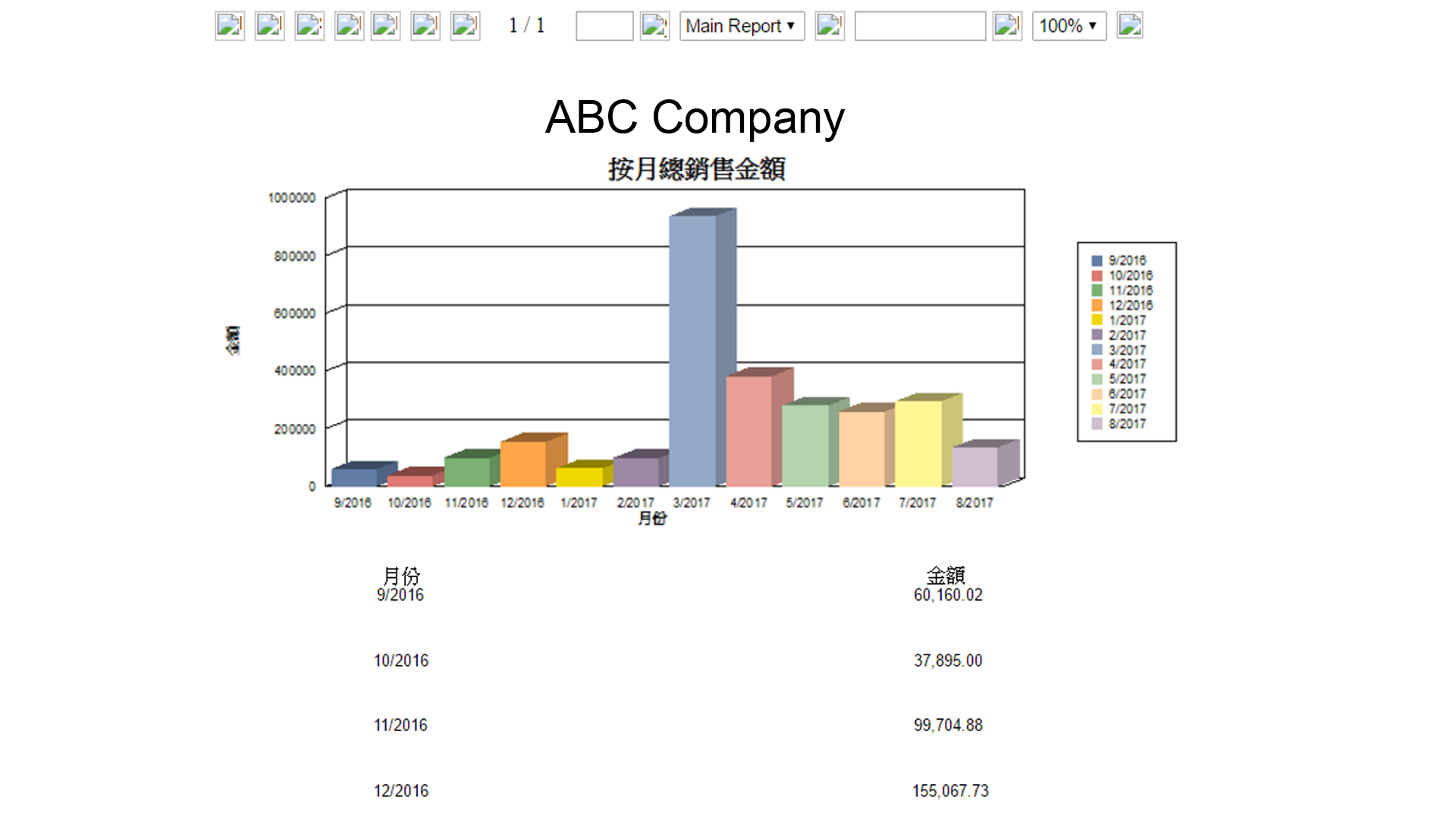Click the 3/2017 legend color swatch
Screen dimensions: 1456x819
pyautogui.click(x=1097, y=350)
